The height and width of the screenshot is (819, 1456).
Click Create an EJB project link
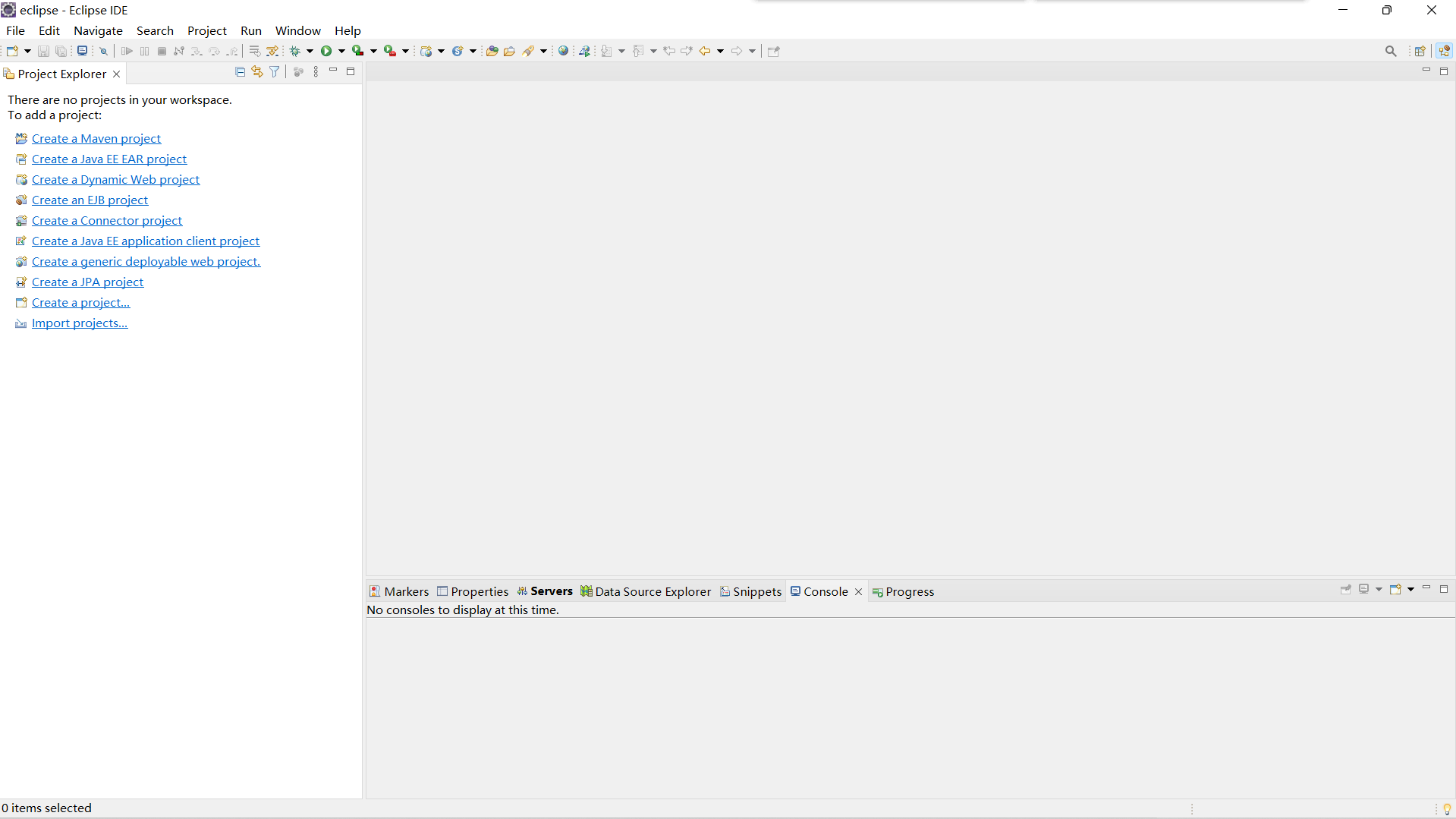90,200
